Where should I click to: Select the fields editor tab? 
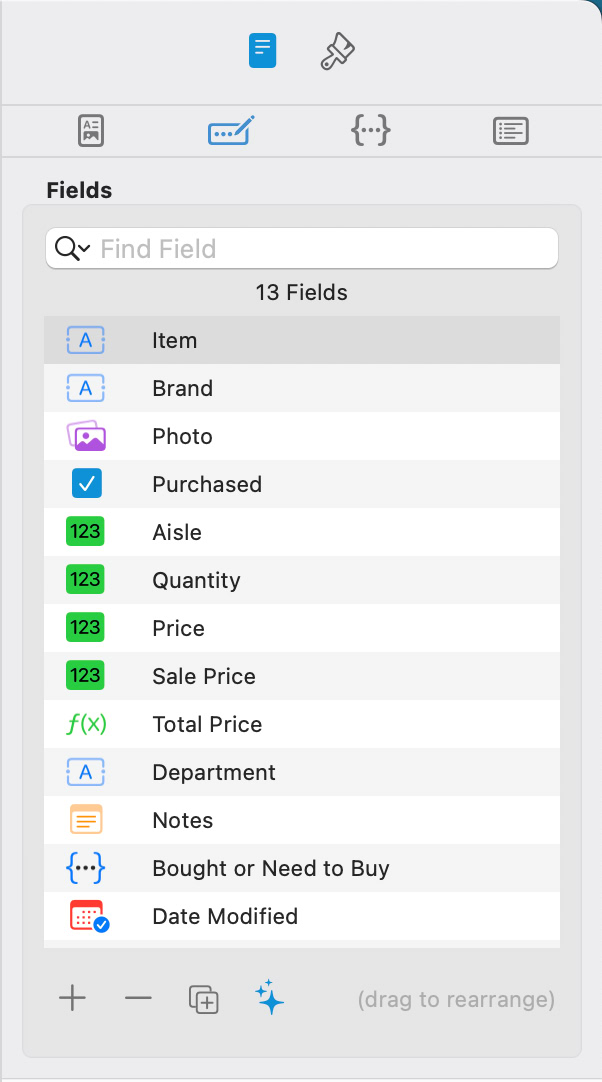pyautogui.click(x=231, y=131)
